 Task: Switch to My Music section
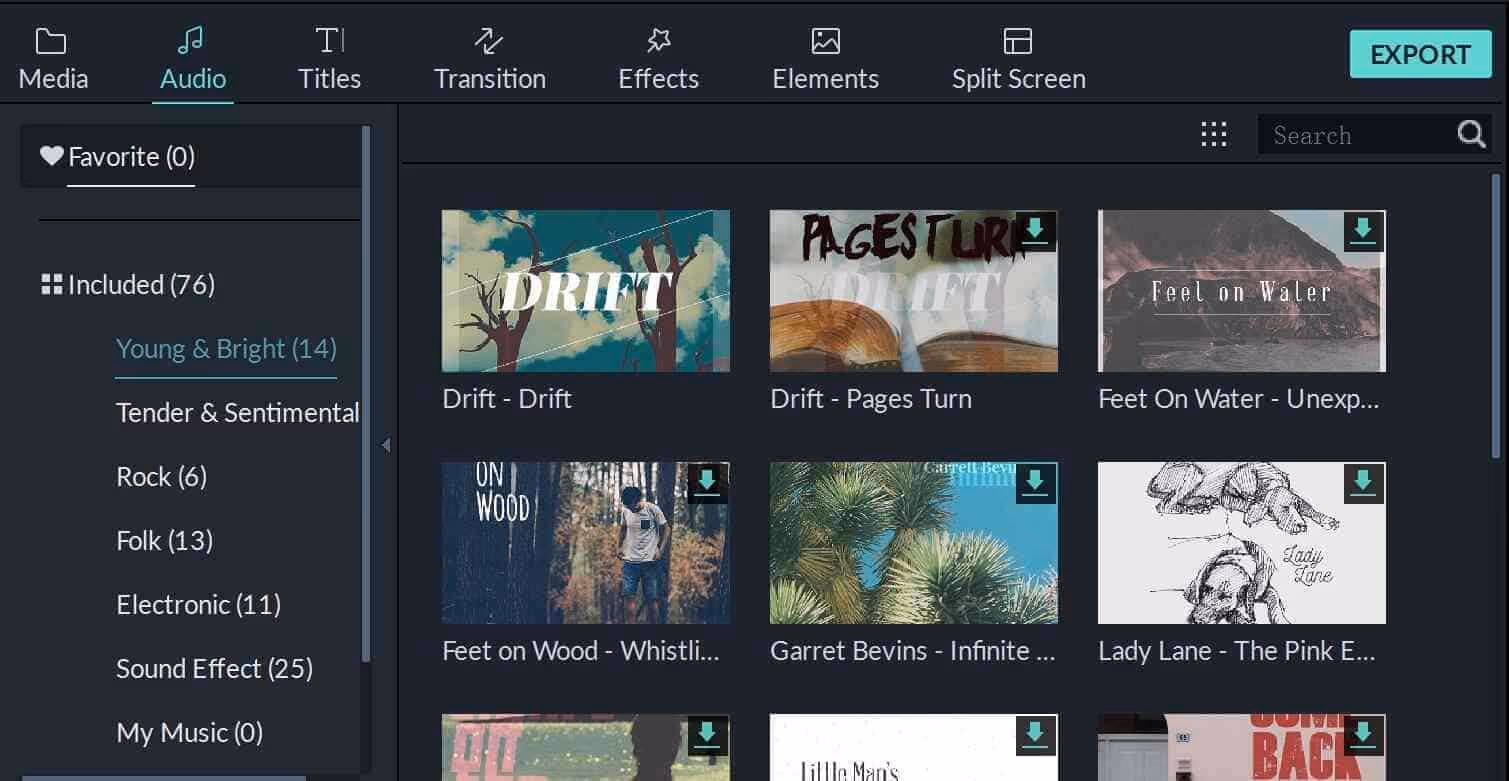click(x=188, y=733)
